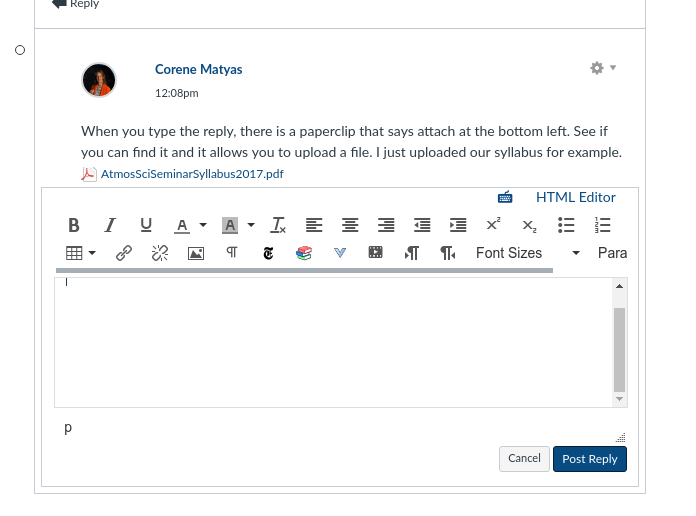Open the text color dropdown arrow
Image resolution: width=696 pixels, height=516 pixels.
(x=203, y=225)
